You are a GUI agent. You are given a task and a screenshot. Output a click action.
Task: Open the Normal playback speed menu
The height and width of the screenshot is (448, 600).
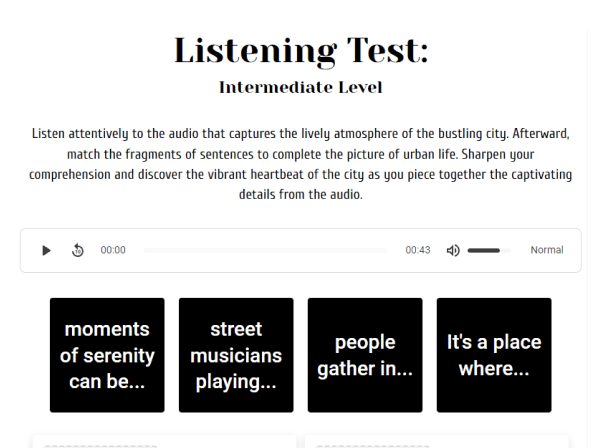[x=546, y=250]
